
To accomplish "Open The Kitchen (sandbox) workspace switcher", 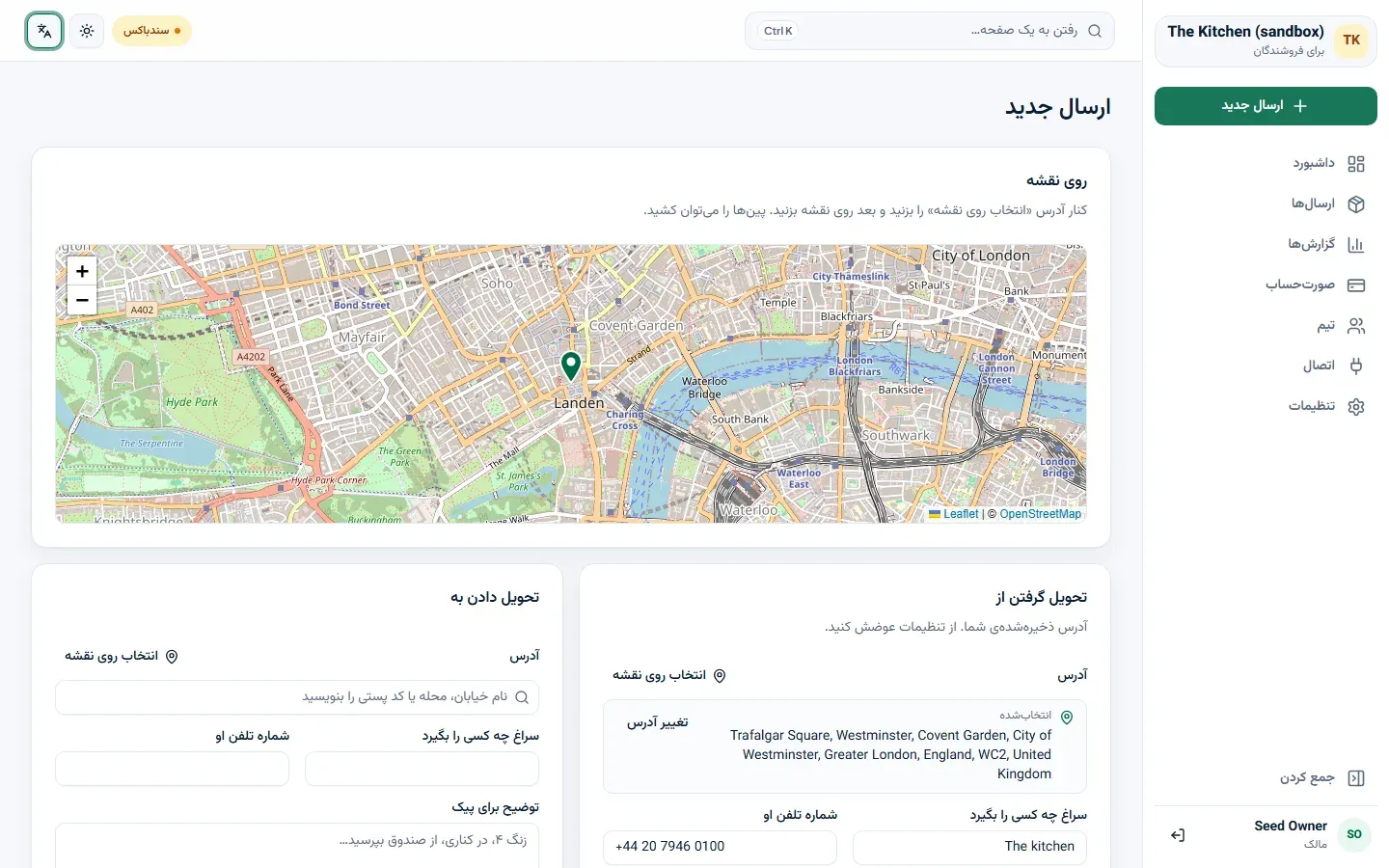I will point(1266,41).
